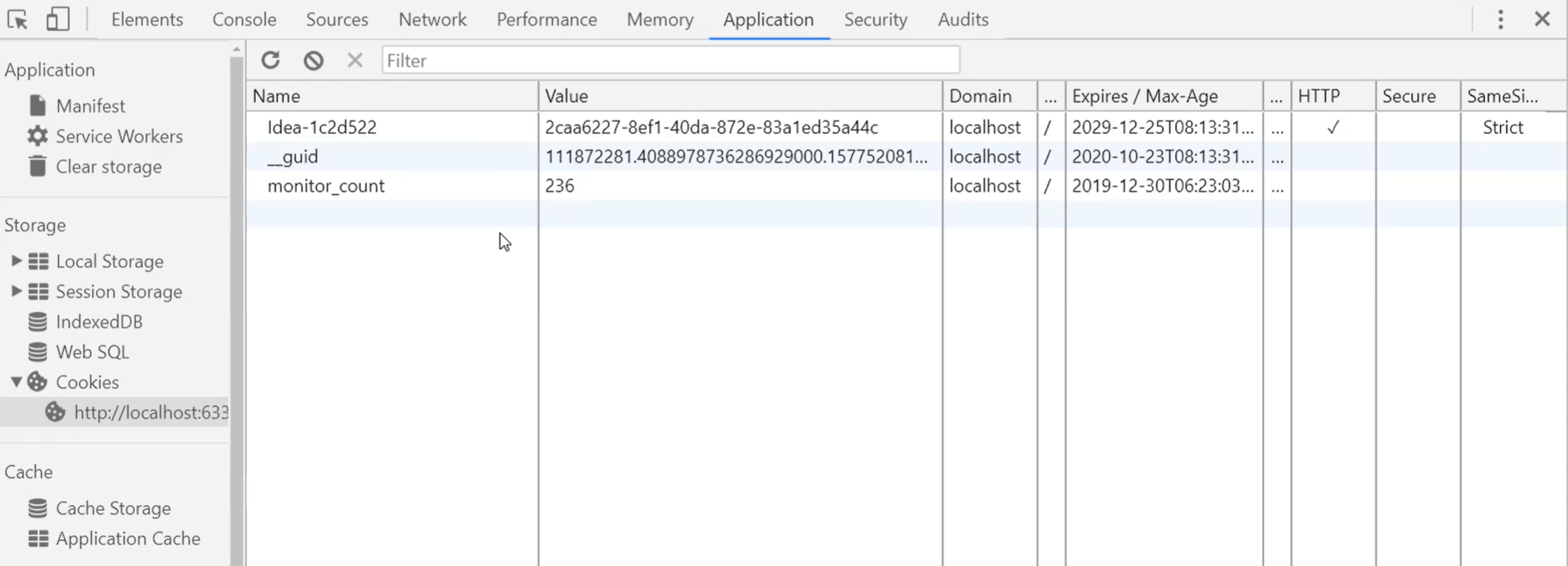Click the clear all cookies icon
1568x566 pixels.
click(313, 59)
